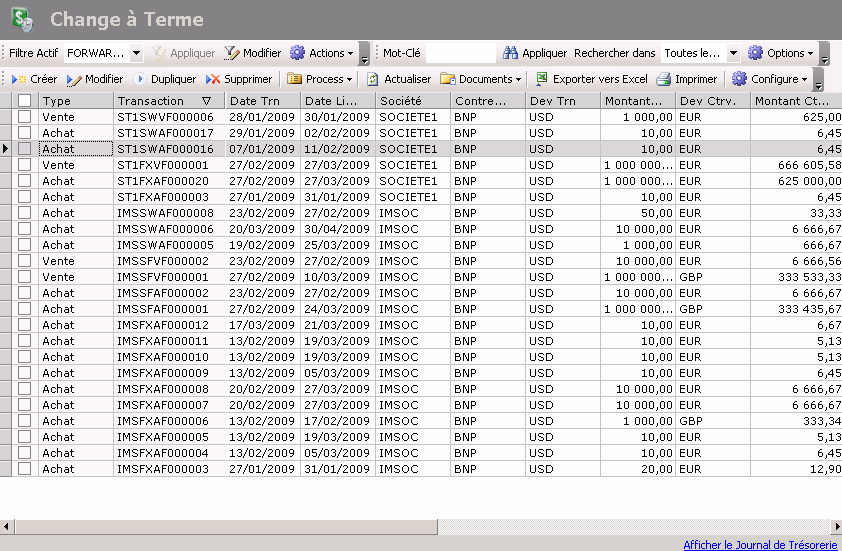Click the Créer toolbar icon
Screen dimensions: 842x551
coord(19,79)
